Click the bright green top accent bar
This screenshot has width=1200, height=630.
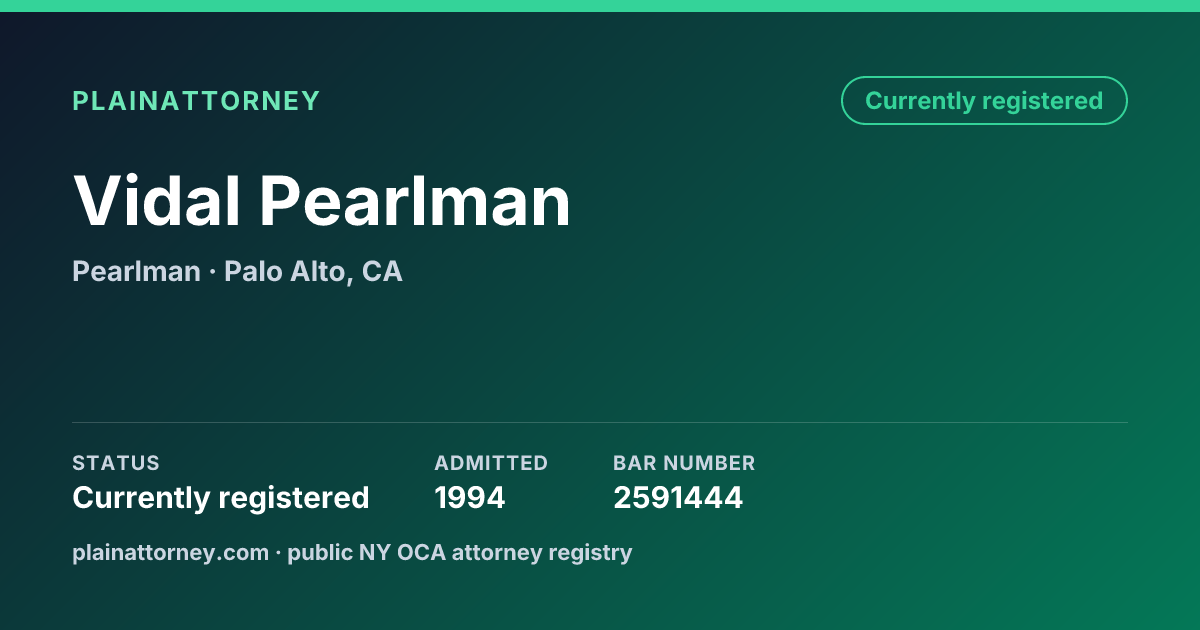pyautogui.click(x=600, y=6)
